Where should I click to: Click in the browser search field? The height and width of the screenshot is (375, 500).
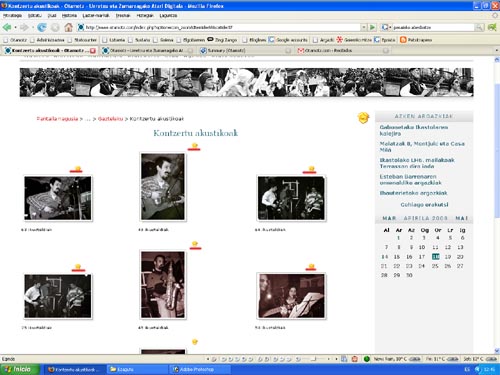coord(433,27)
